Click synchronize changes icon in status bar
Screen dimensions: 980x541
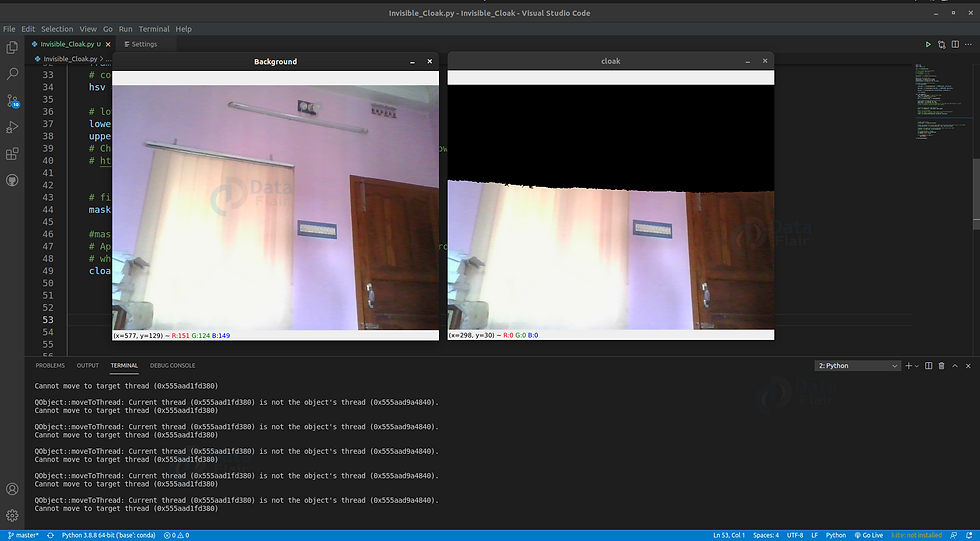[x=51, y=535]
